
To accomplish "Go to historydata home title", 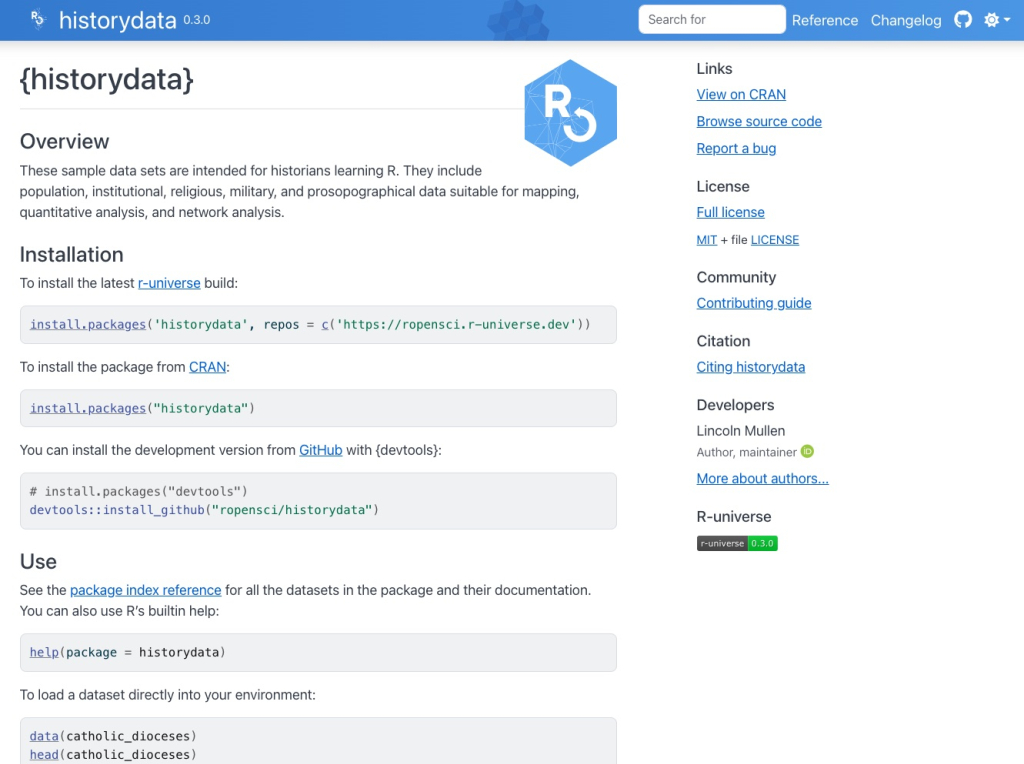I will point(118,20).
